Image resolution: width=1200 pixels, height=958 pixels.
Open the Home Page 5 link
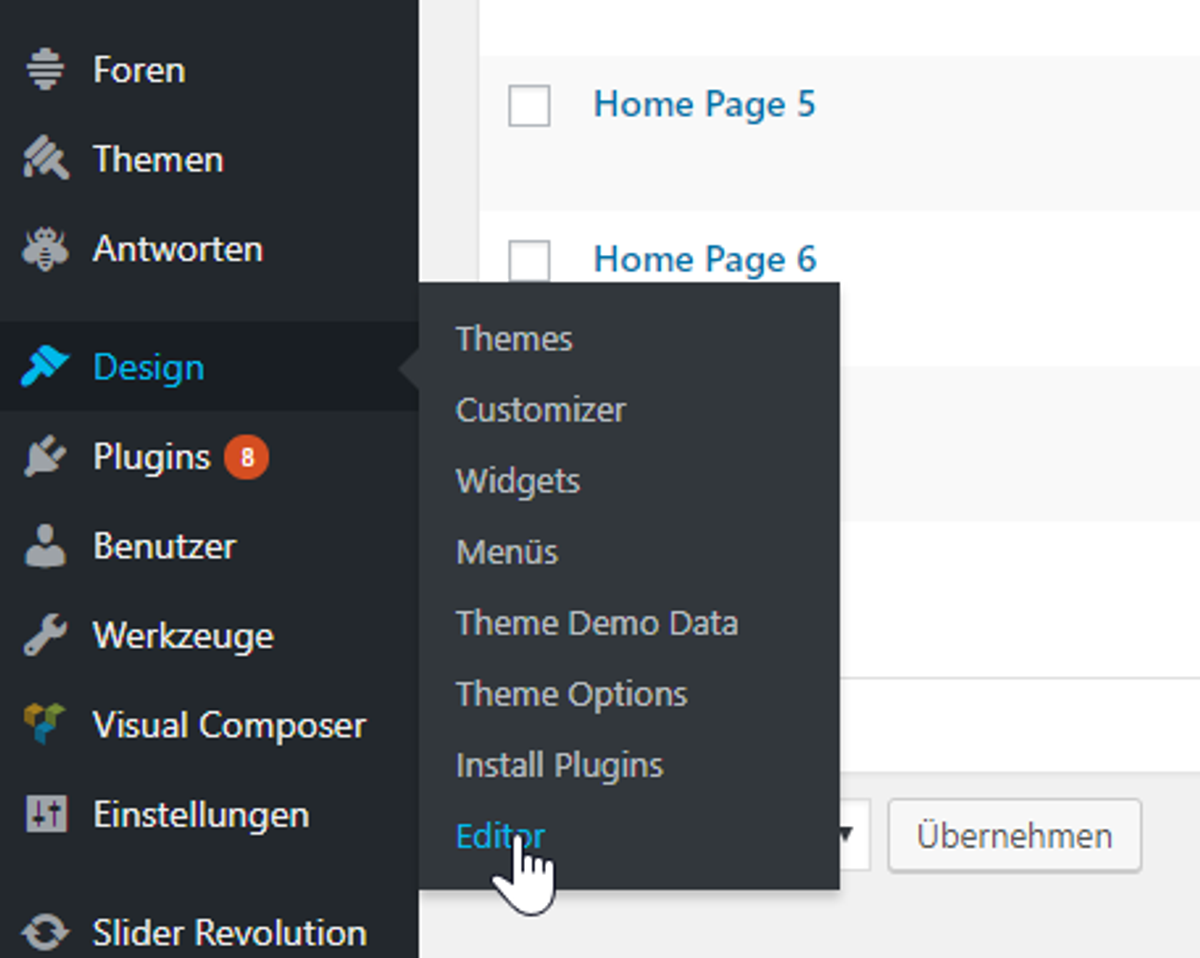click(705, 104)
